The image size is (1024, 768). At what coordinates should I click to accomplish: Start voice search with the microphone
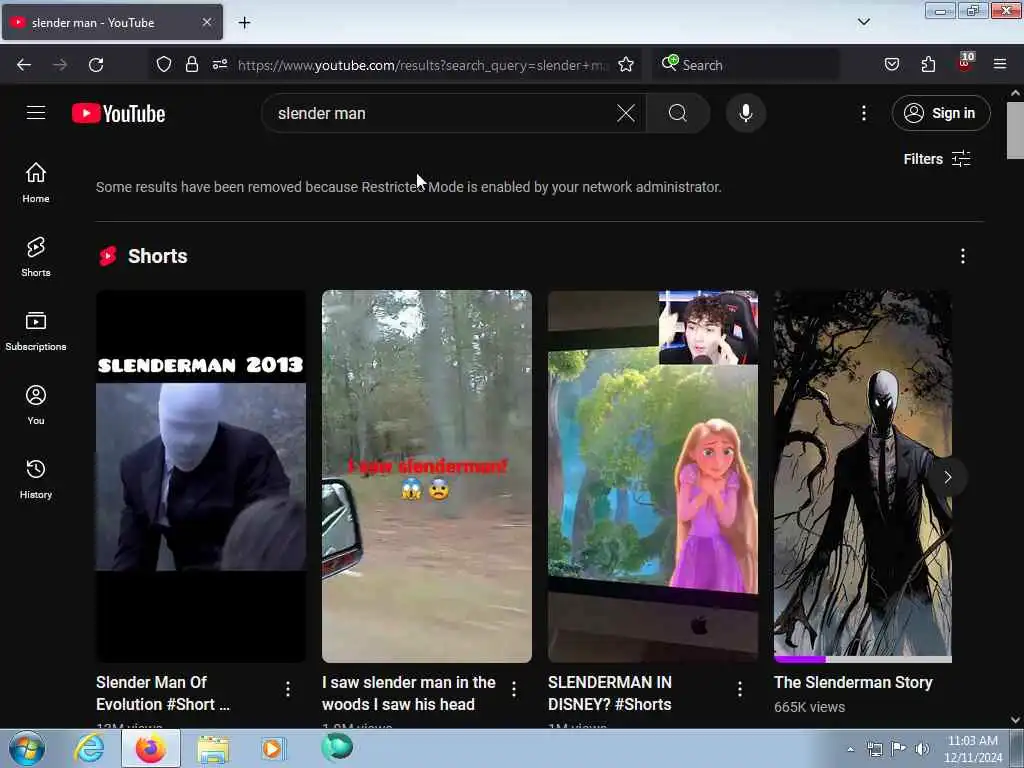pyautogui.click(x=746, y=113)
